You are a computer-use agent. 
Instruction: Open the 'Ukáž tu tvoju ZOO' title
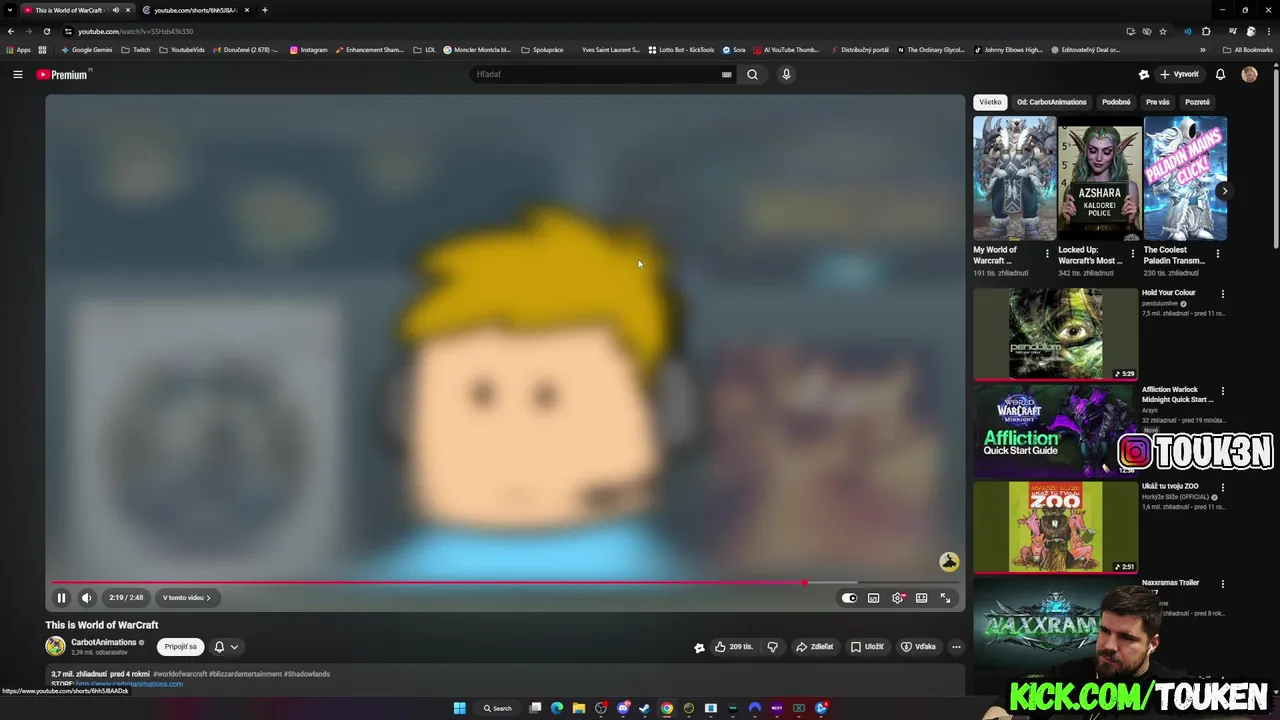coord(1170,486)
